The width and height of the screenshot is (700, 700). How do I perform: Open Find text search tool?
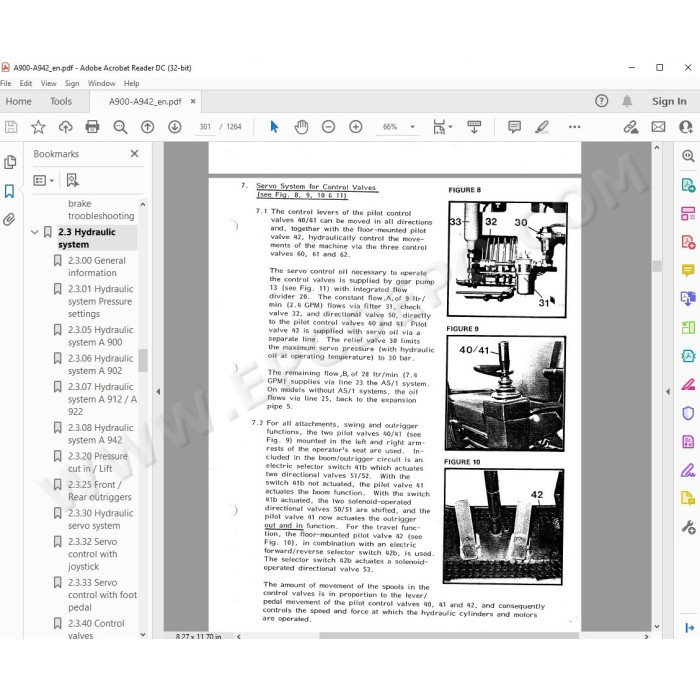click(120, 127)
